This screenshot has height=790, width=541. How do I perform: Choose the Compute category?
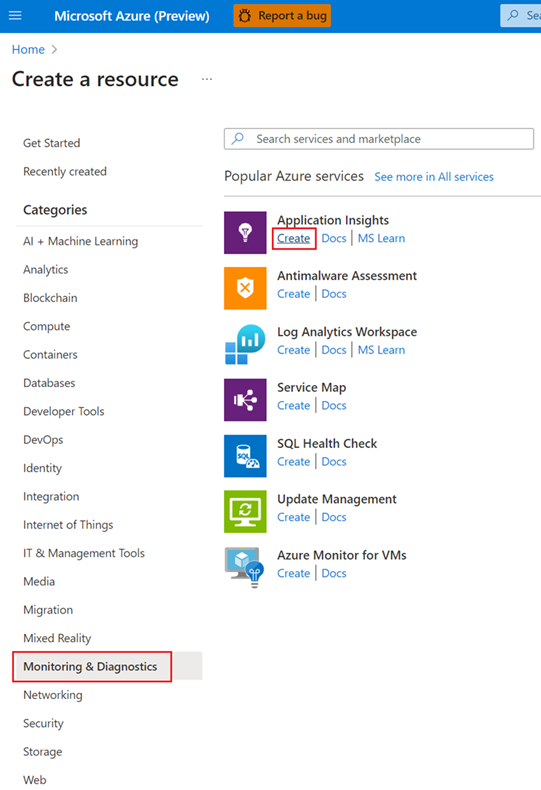[x=46, y=326]
